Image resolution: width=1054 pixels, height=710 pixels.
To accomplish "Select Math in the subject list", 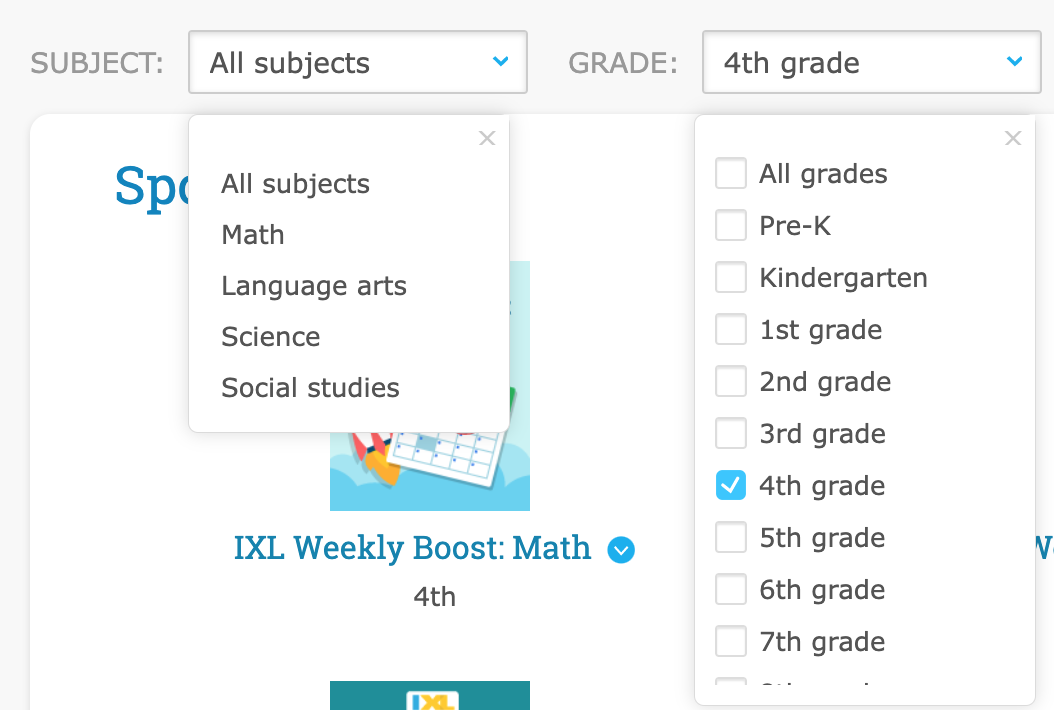I will 253,235.
